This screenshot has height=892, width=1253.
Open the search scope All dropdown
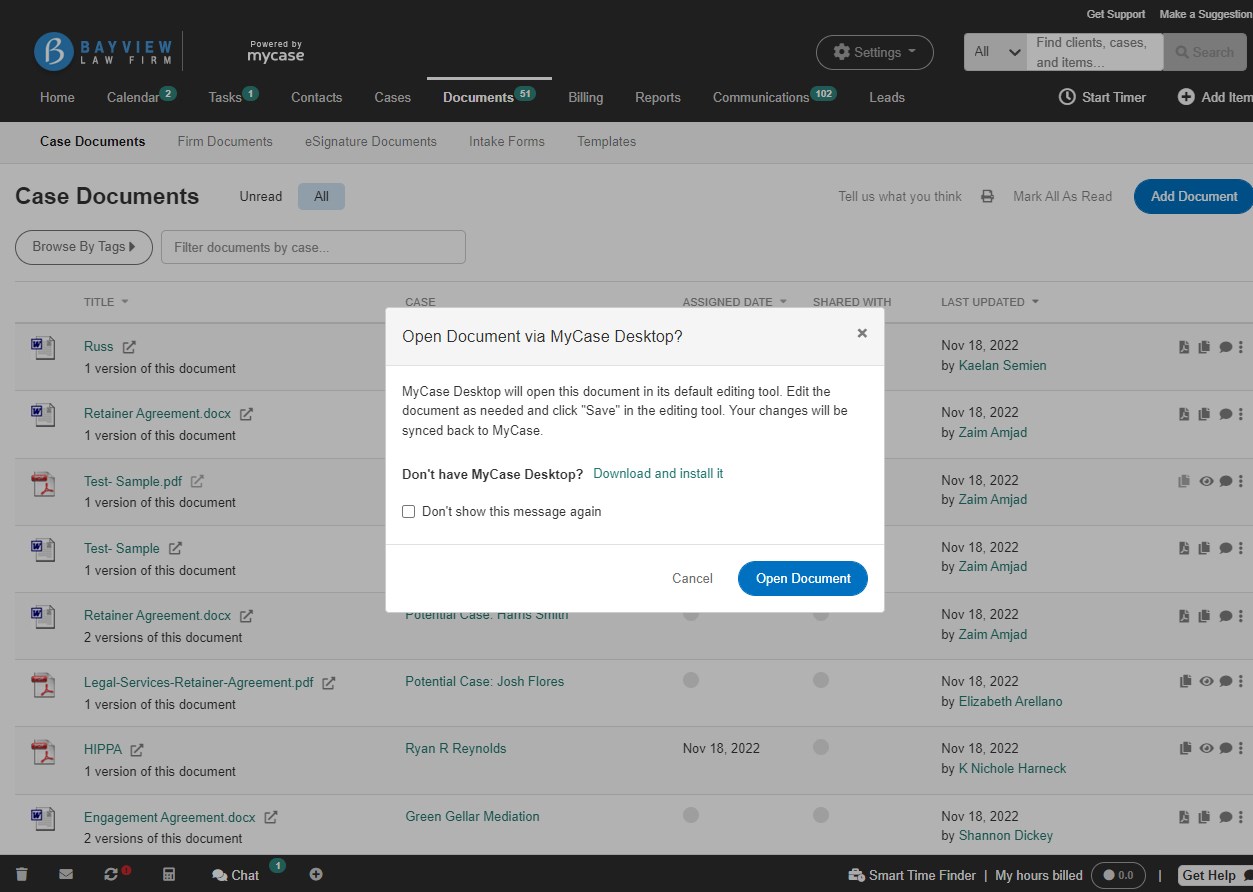994,49
